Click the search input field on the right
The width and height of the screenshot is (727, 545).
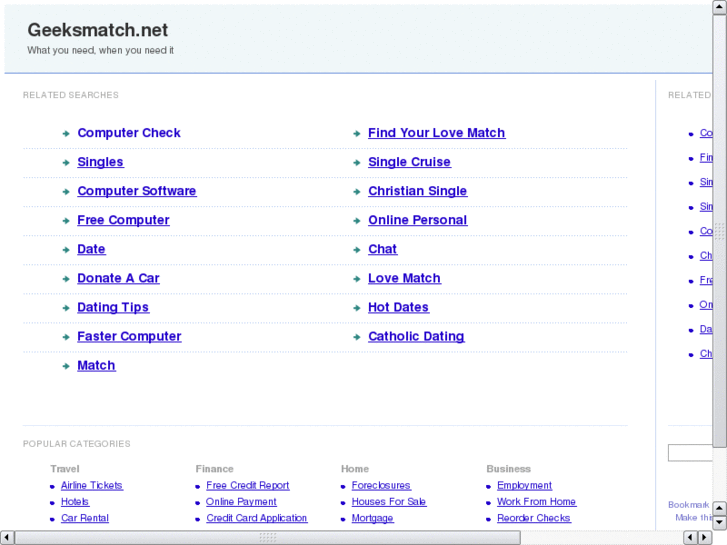coord(690,453)
